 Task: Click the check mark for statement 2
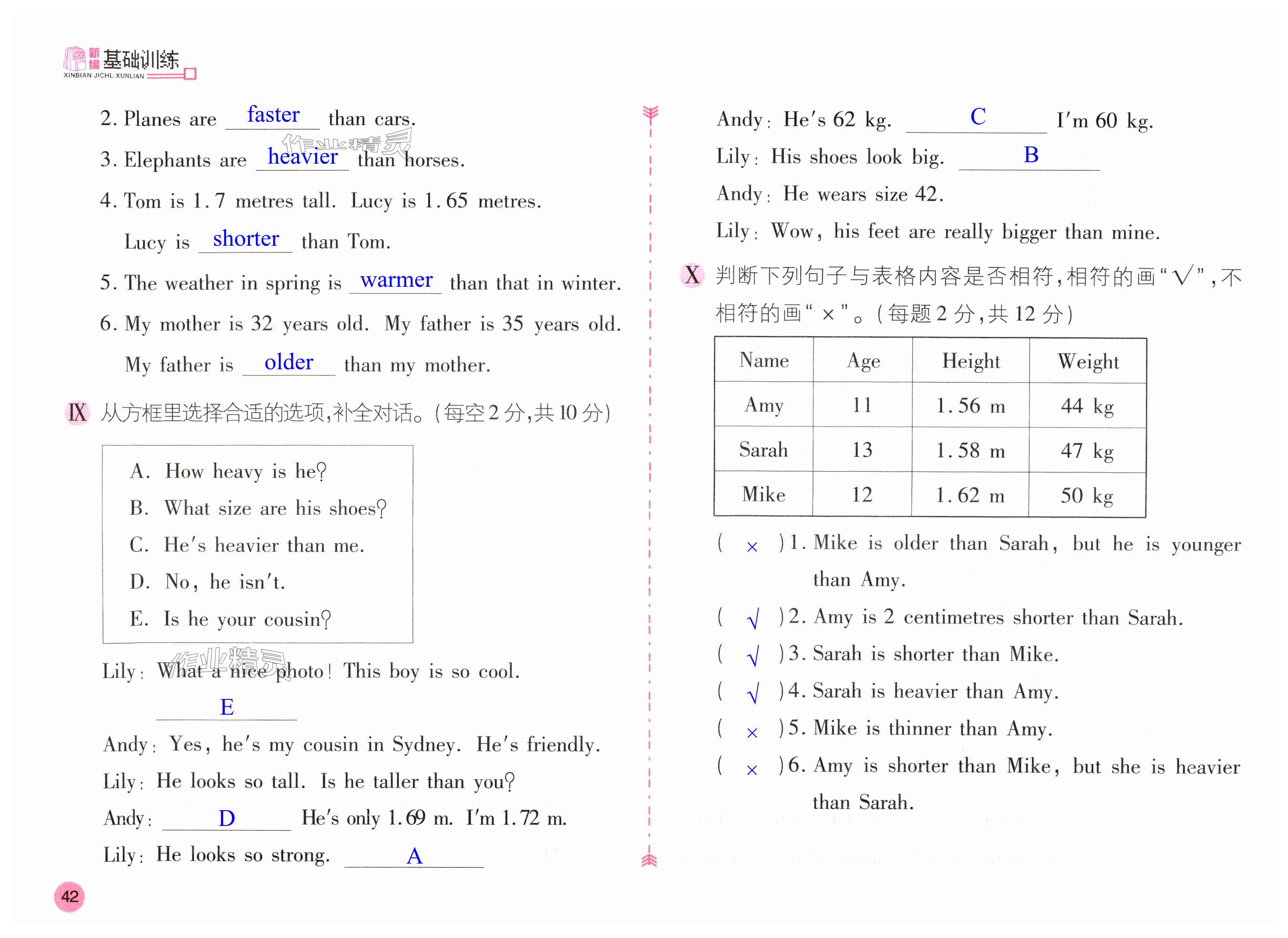[753, 618]
